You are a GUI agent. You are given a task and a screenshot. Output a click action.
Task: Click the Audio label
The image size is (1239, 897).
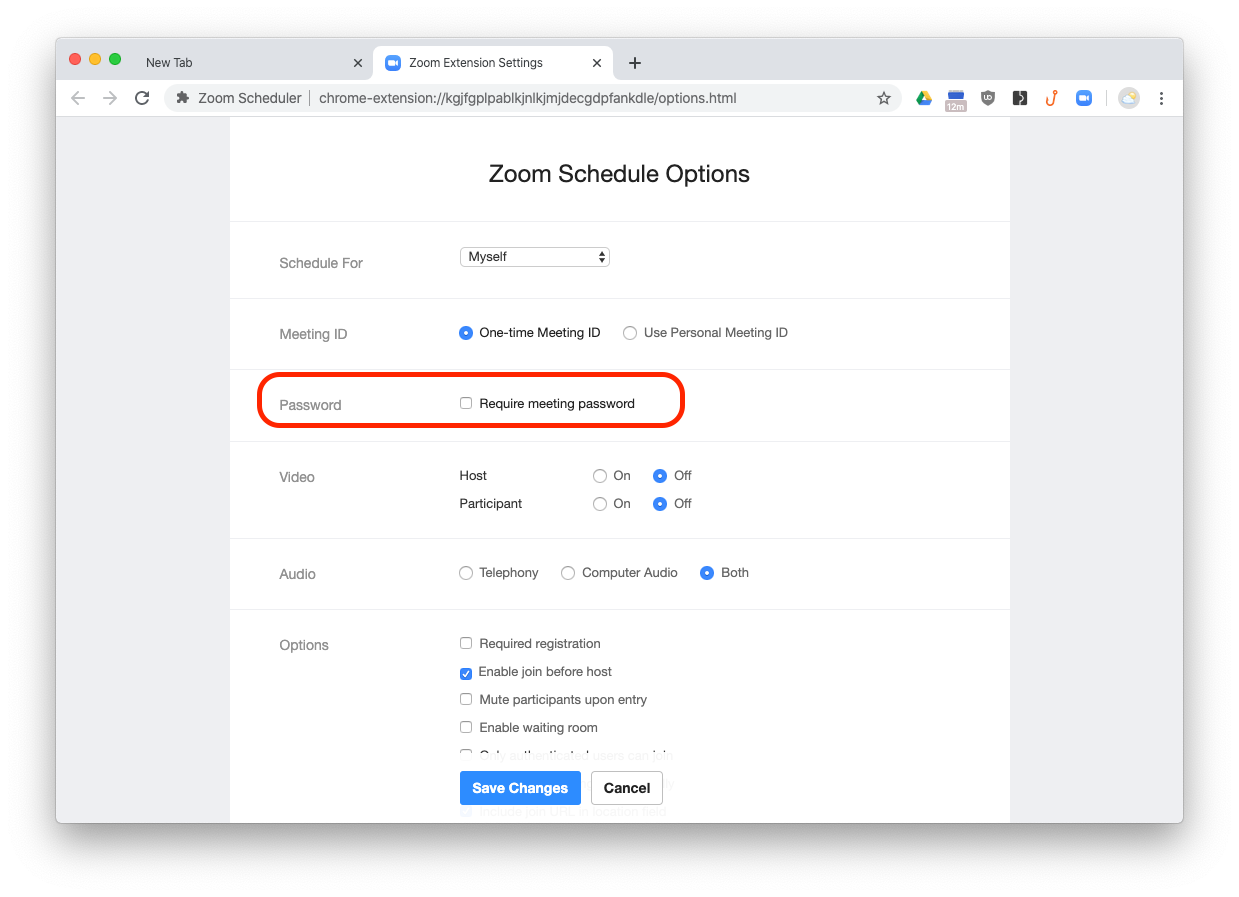[x=297, y=574]
